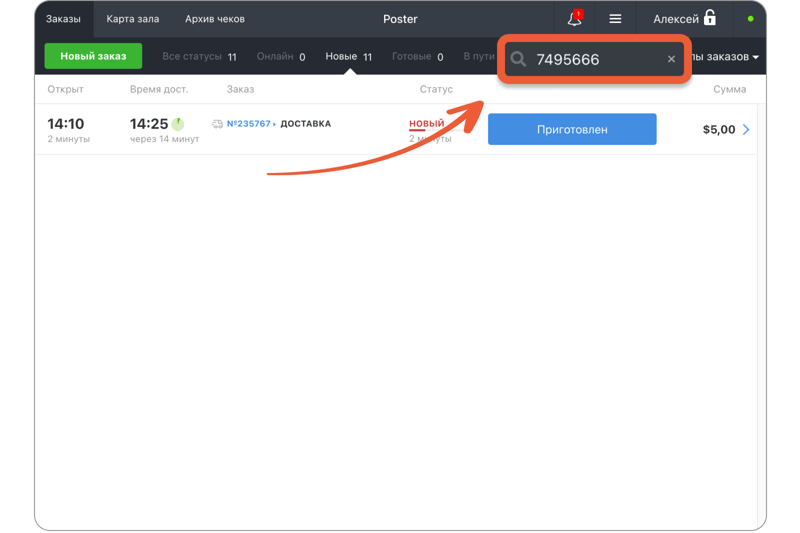Screen dimensions: 800x533
Task: Click the Заказ column header
Action: pos(240,89)
